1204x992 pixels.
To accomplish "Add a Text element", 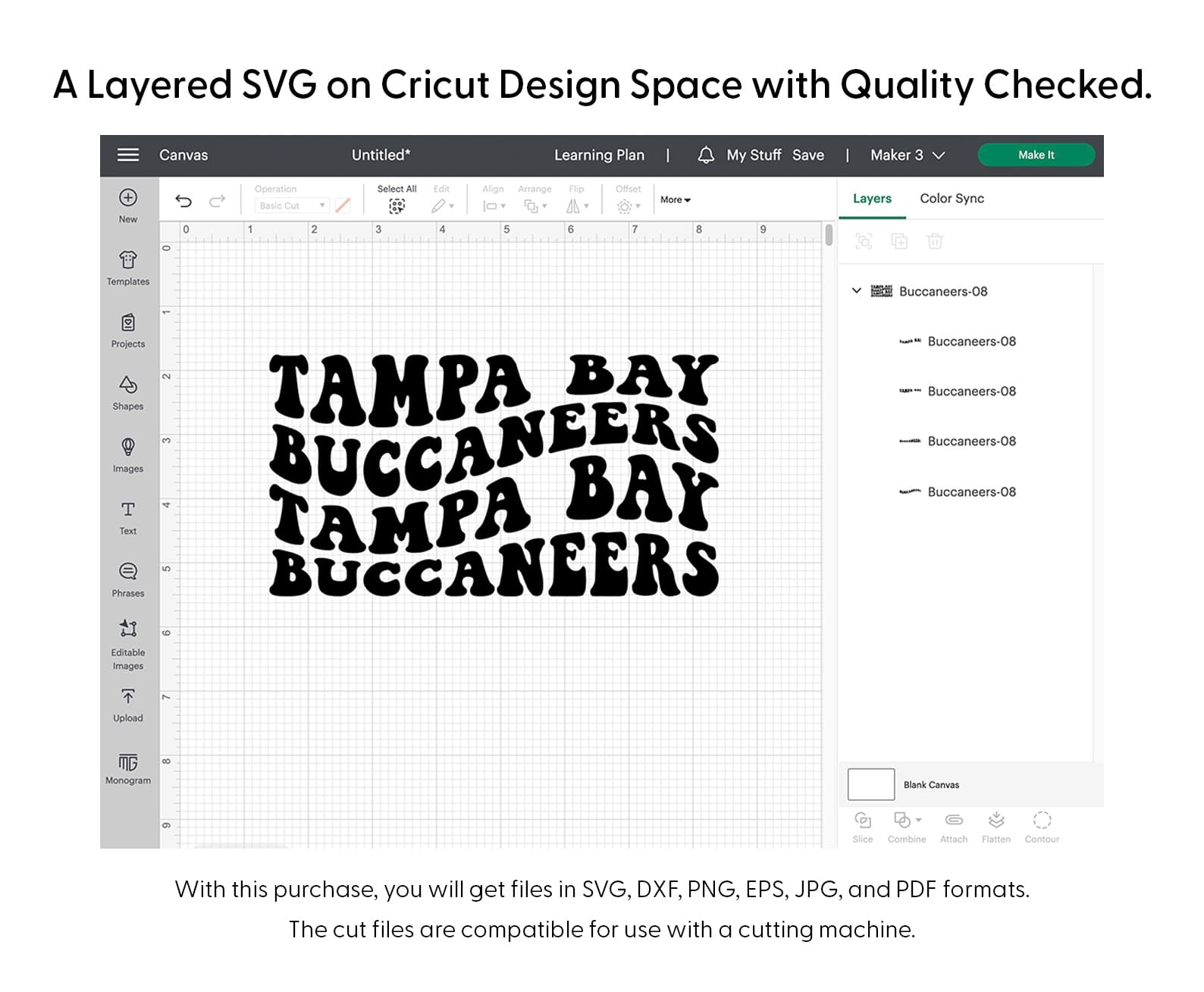I will (x=127, y=517).
